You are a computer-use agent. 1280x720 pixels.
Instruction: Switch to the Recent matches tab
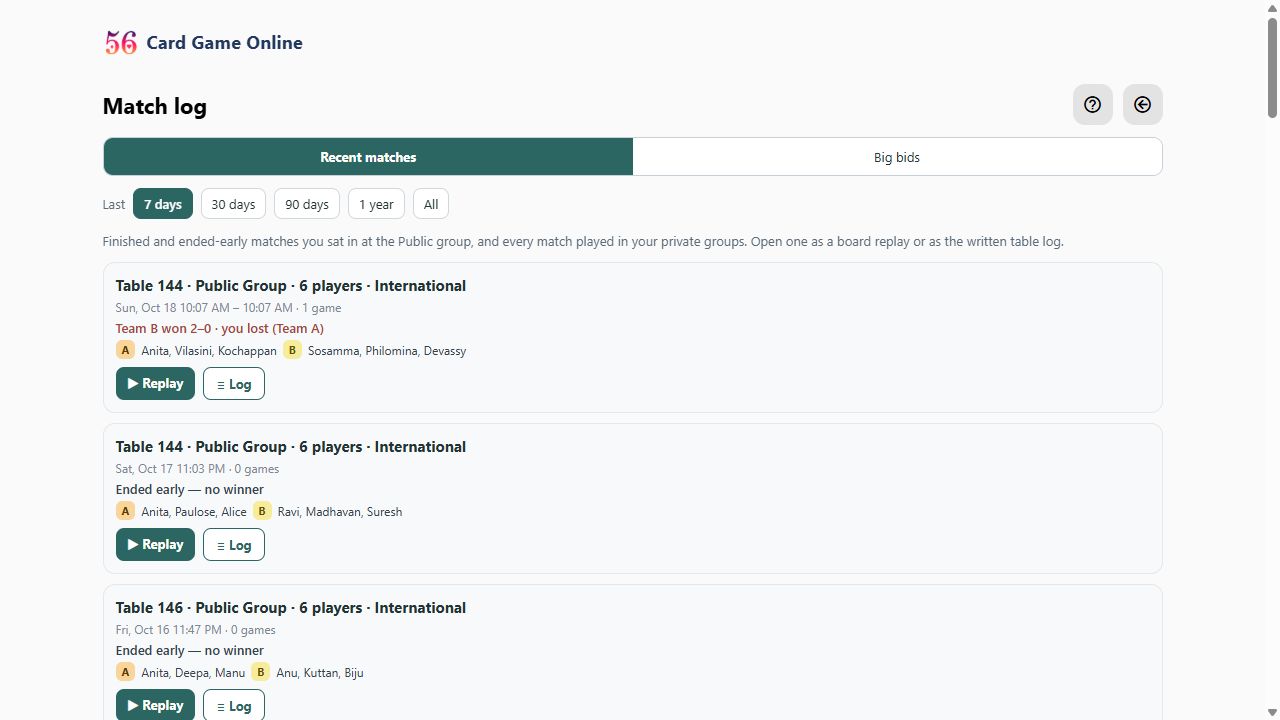point(368,157)
